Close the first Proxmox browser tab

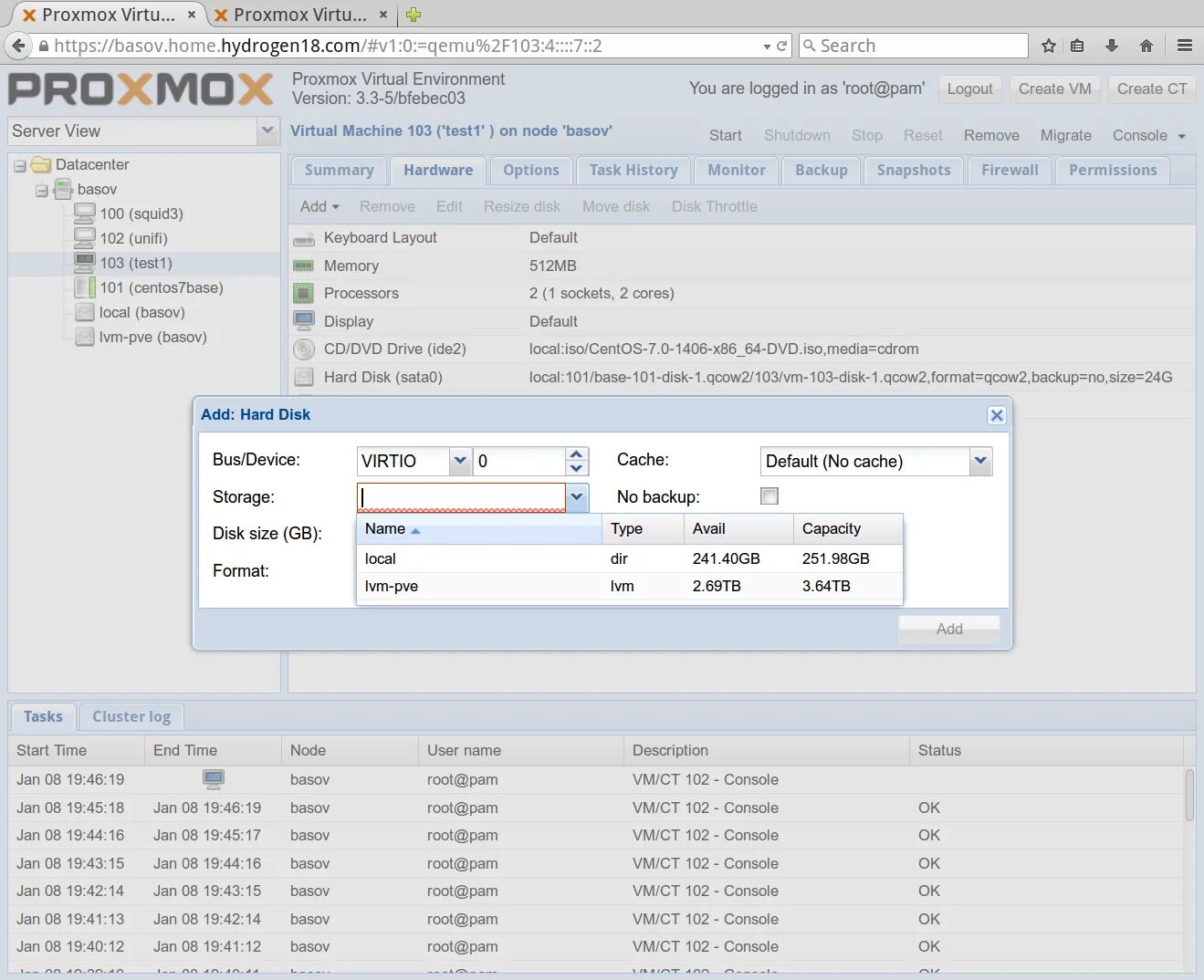[192, 15]
